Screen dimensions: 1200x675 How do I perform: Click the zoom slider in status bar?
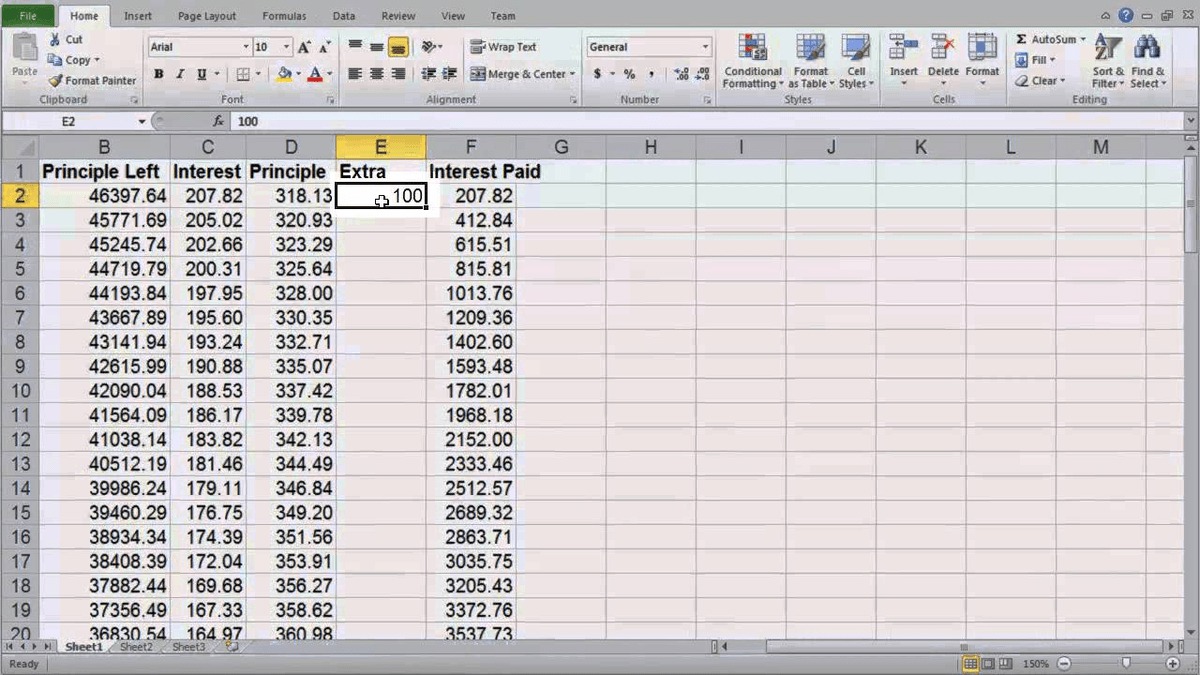pos(1126,664)
